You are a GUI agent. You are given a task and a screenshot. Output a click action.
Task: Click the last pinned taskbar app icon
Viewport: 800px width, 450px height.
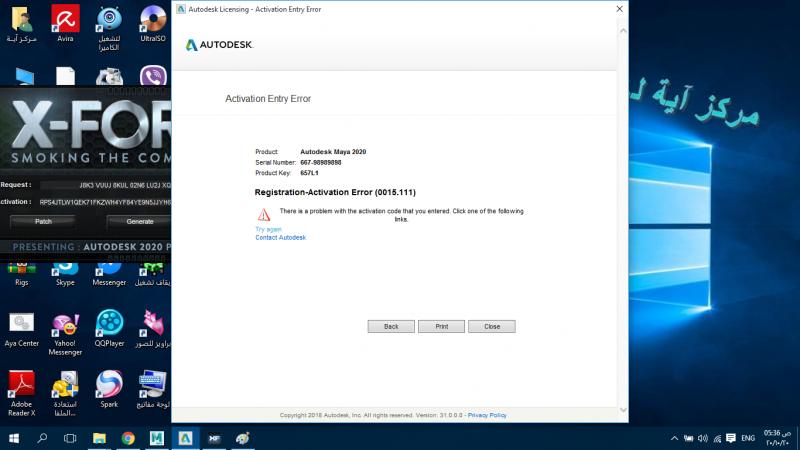click(x=243, y=438)
